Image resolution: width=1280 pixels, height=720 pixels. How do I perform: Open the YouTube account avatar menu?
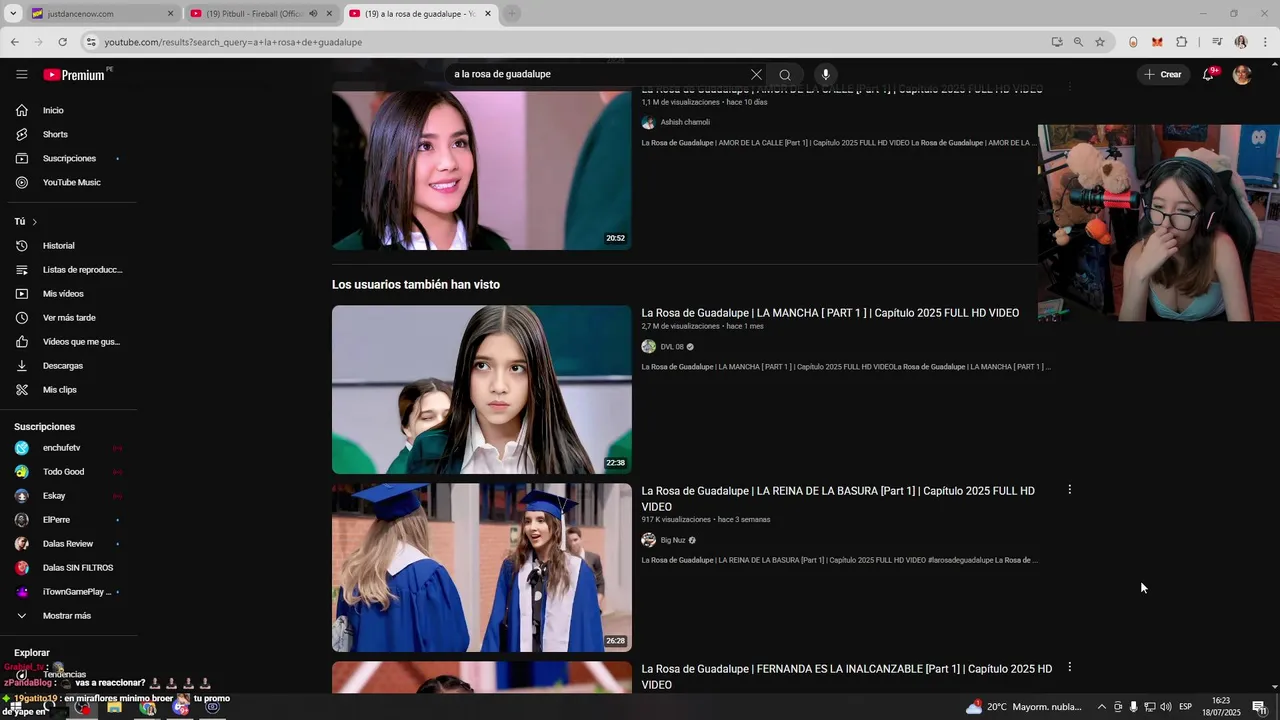1242,75
